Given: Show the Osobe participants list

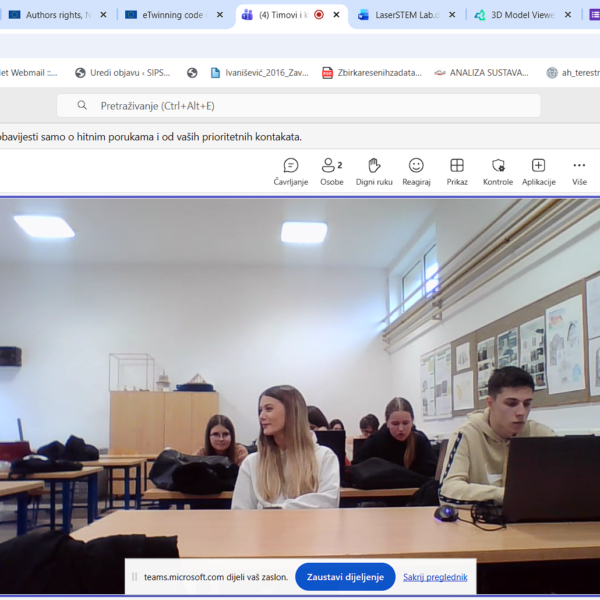Looking at the screenshot, I should 331,171.
